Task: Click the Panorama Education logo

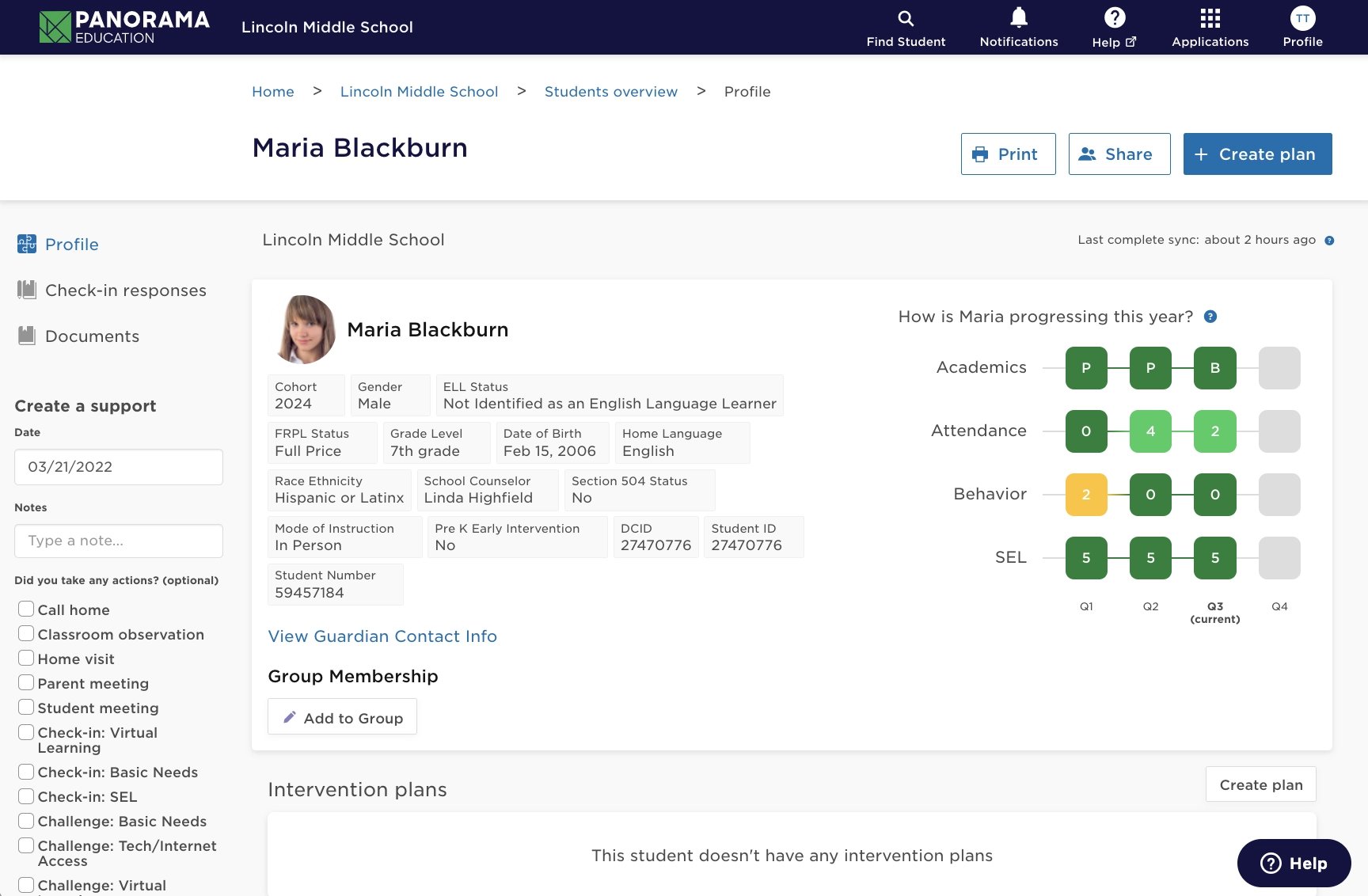Action: [x=124, y=27]
